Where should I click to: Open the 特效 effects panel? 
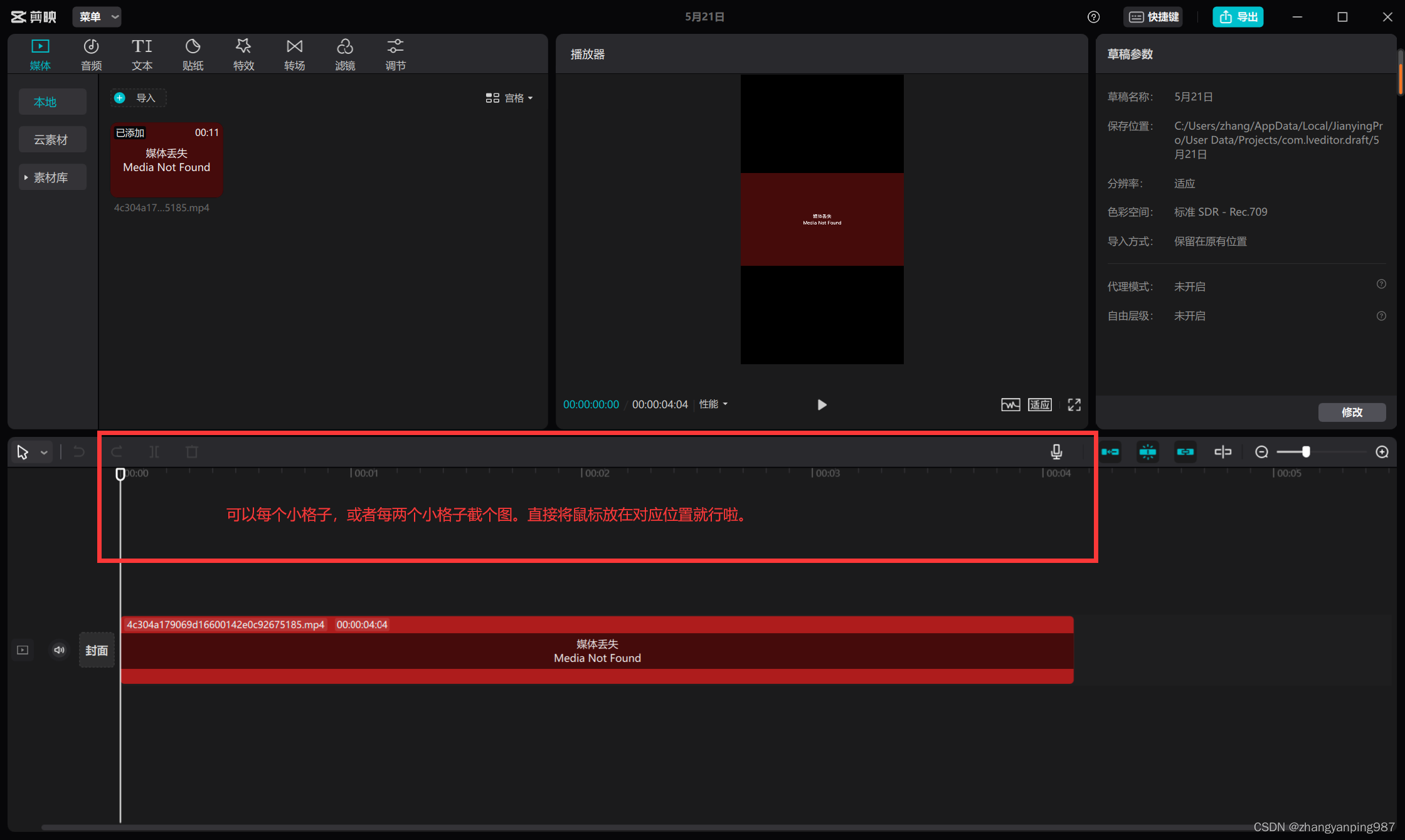click(243, 54)
